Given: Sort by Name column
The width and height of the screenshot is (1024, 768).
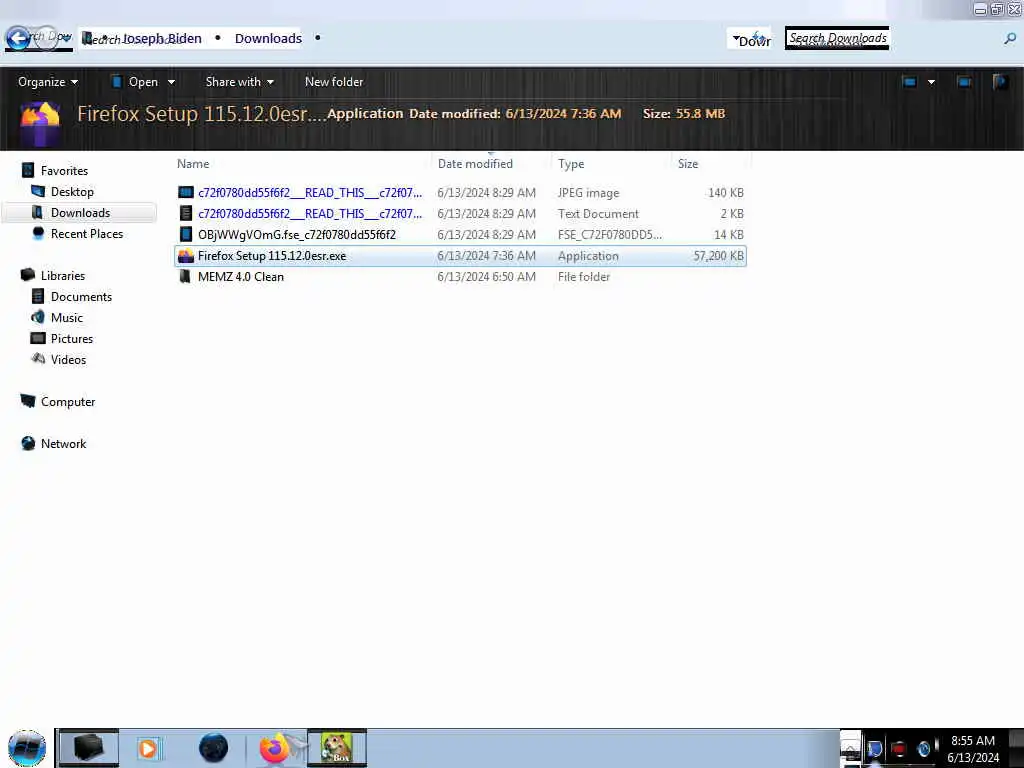Looking at the screenshot, I should (193, 164).
